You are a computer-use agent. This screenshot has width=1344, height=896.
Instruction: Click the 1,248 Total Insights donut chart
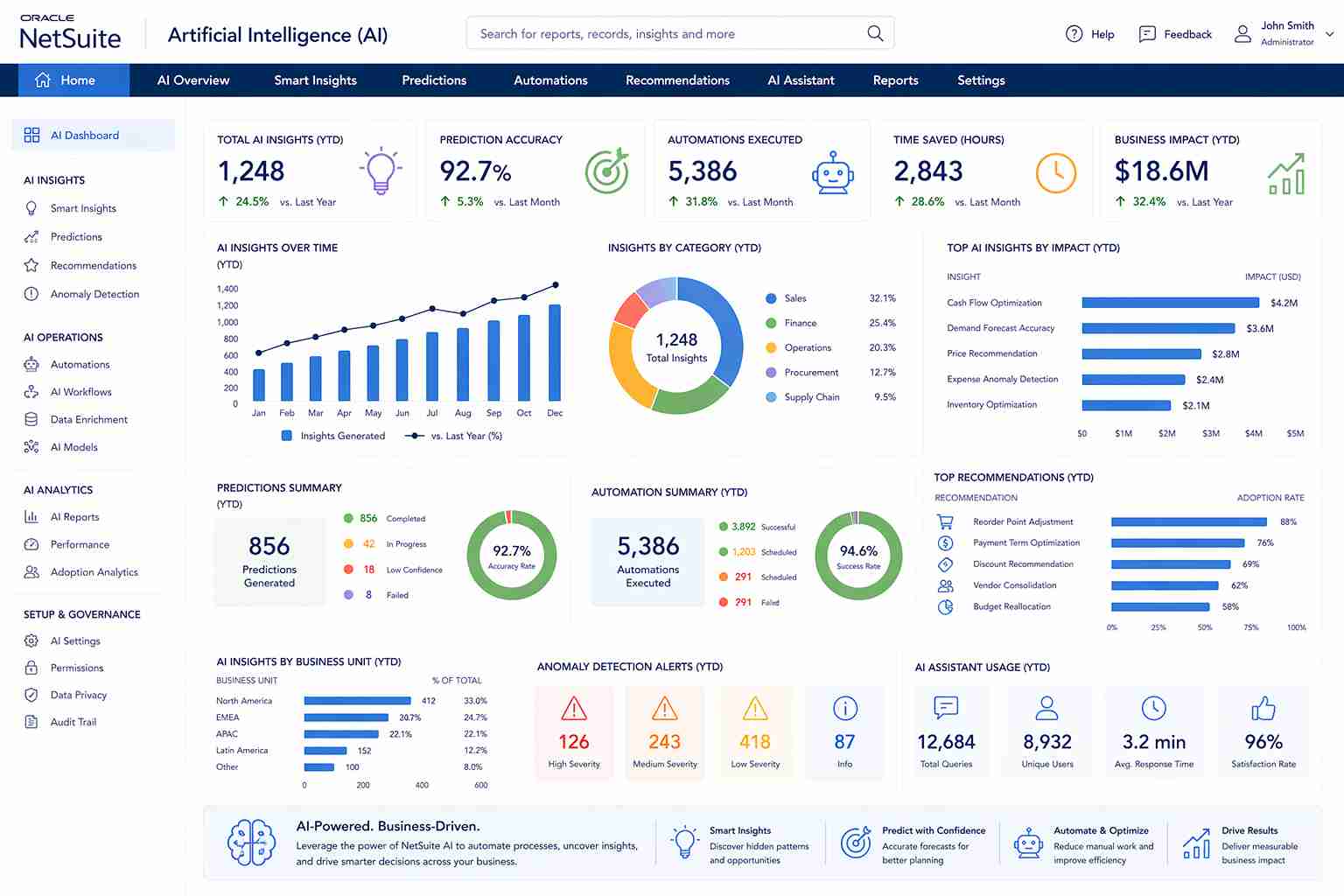tap(676, 346)
